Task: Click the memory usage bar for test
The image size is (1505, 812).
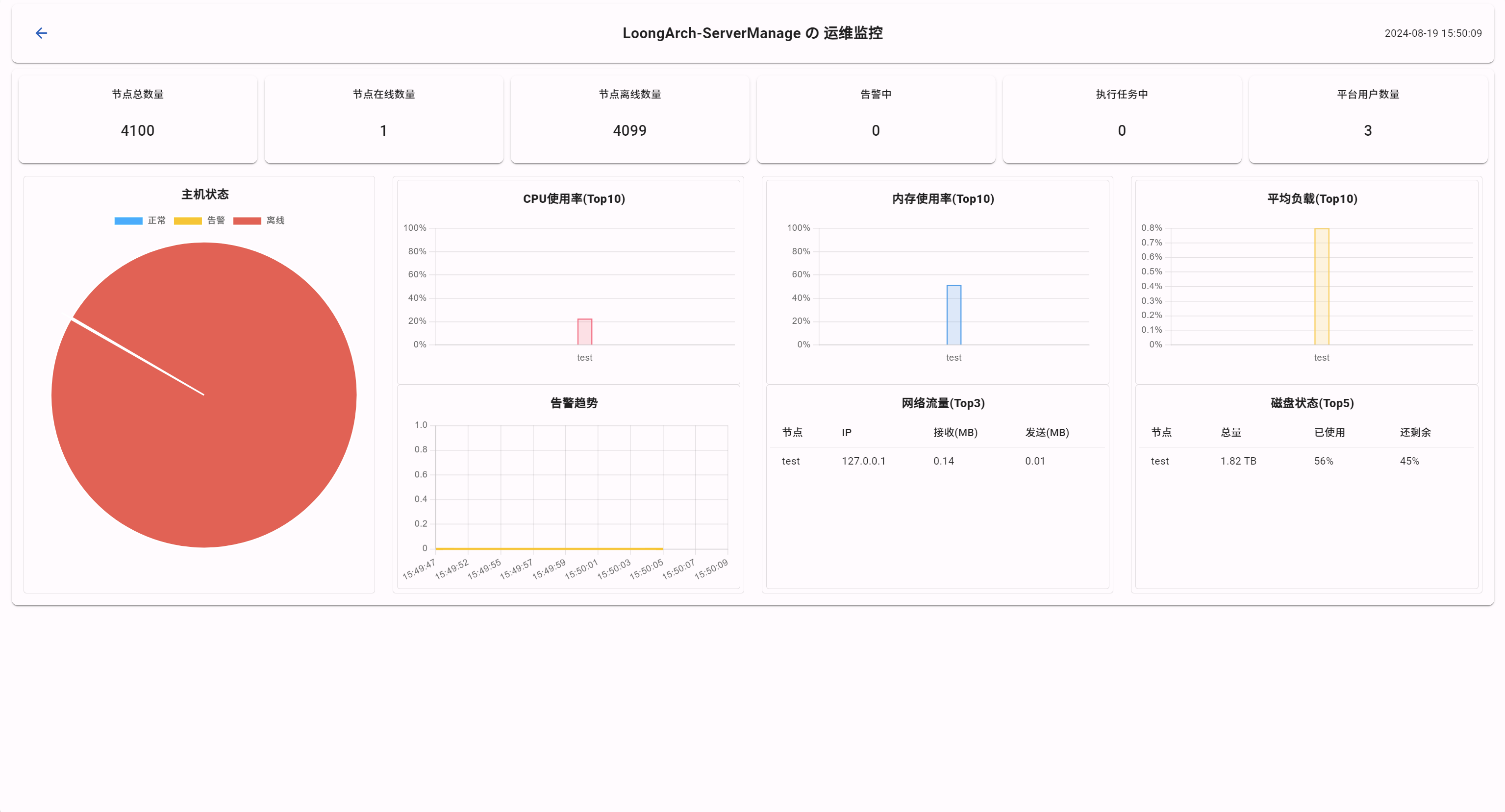Action: pyautogui.click(x=953, y=316)
